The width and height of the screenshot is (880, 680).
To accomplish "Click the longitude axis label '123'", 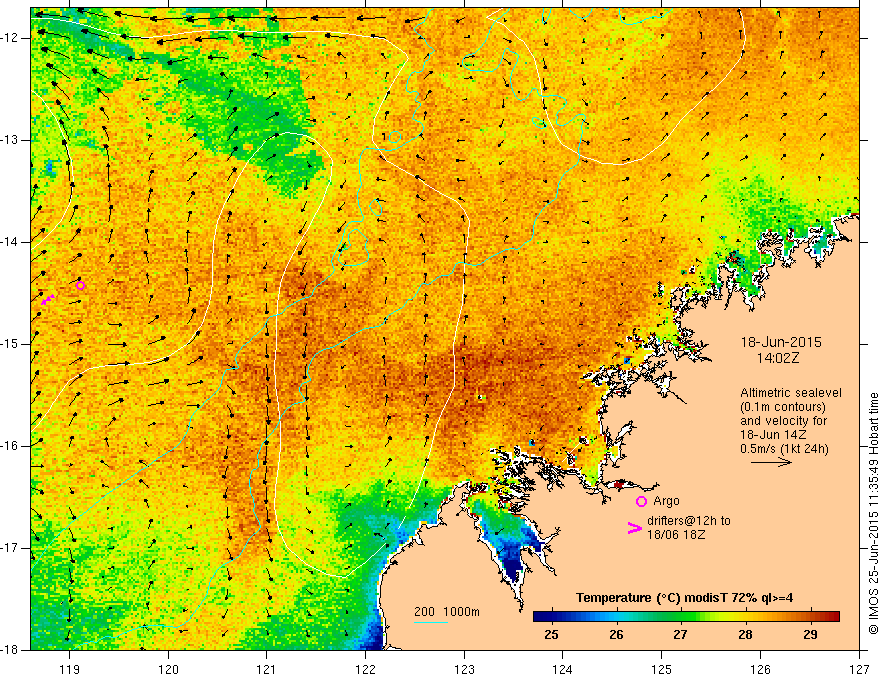I will [x=464, y=669].
